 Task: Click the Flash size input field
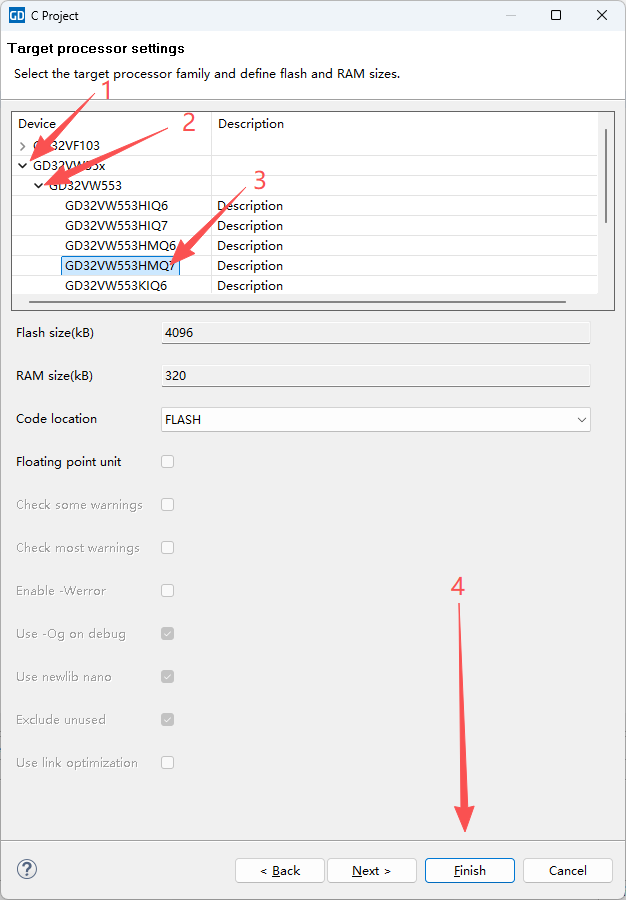[375, 332]
